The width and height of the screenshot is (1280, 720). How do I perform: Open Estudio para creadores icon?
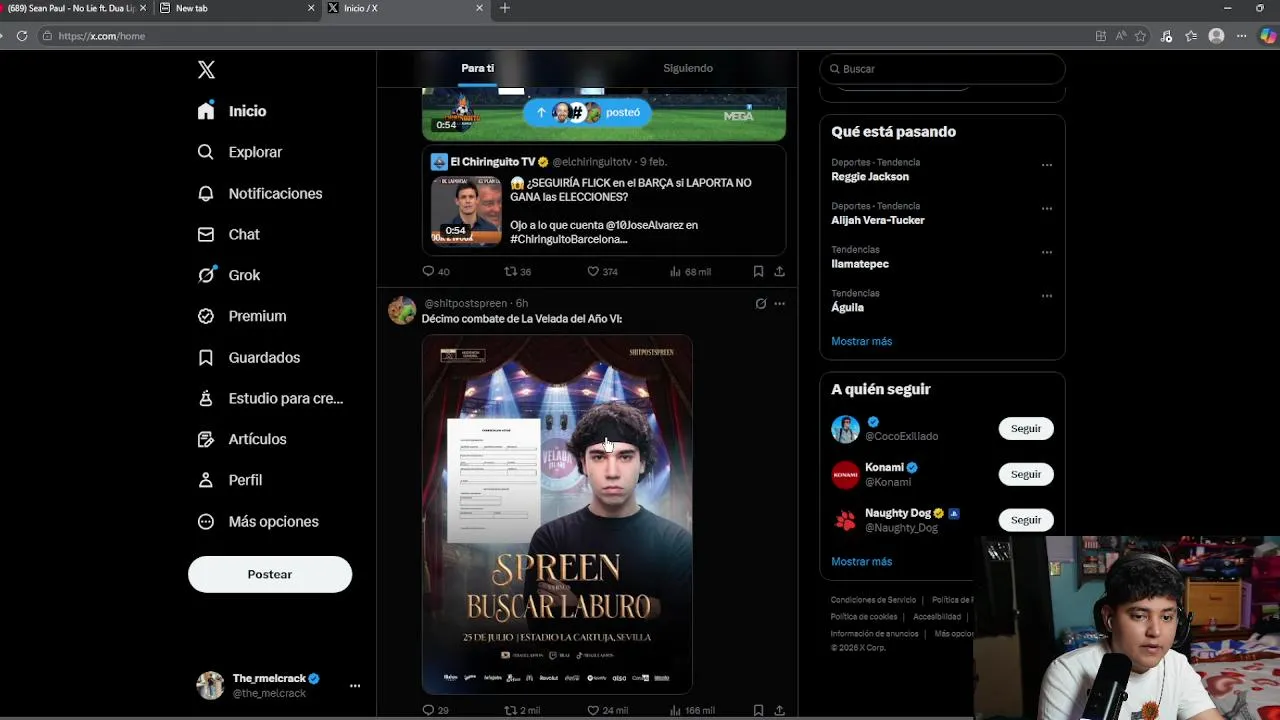(x=206, y=398)
